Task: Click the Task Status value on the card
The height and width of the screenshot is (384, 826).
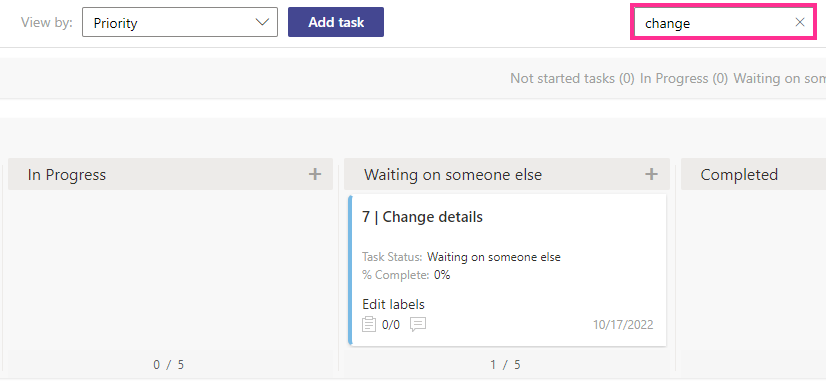Action: tap(494, 257)
